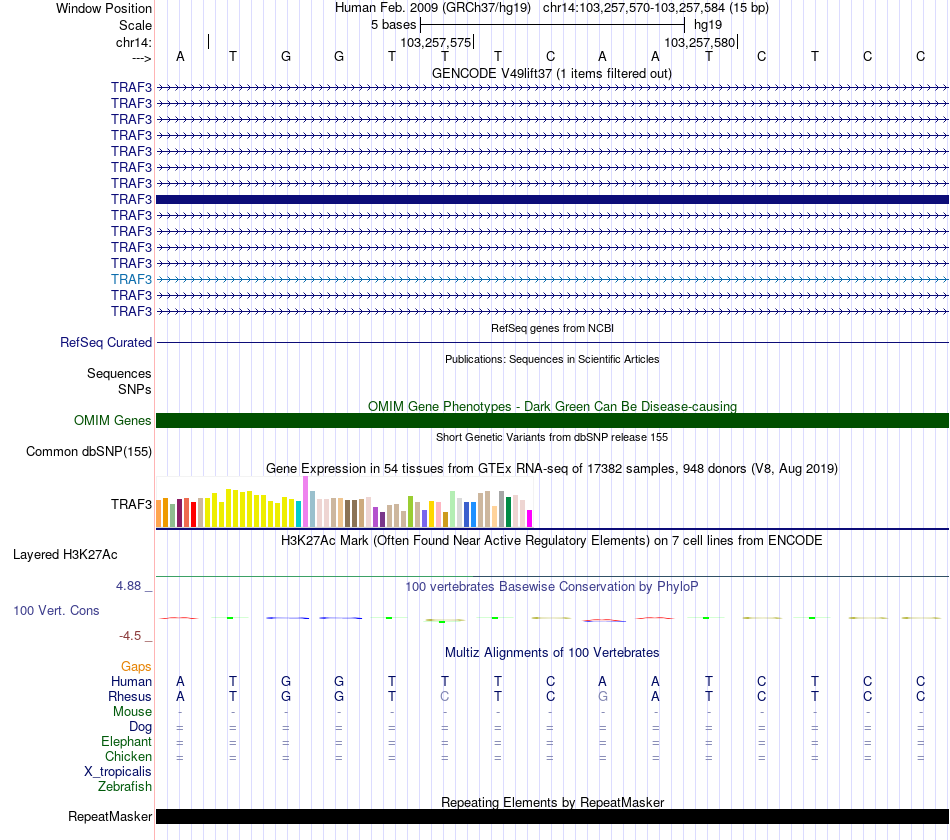The width and height of the screenshot is (950, 840).
Task: Click the Common dbSNP(155) label
Action: coord(89,452)
